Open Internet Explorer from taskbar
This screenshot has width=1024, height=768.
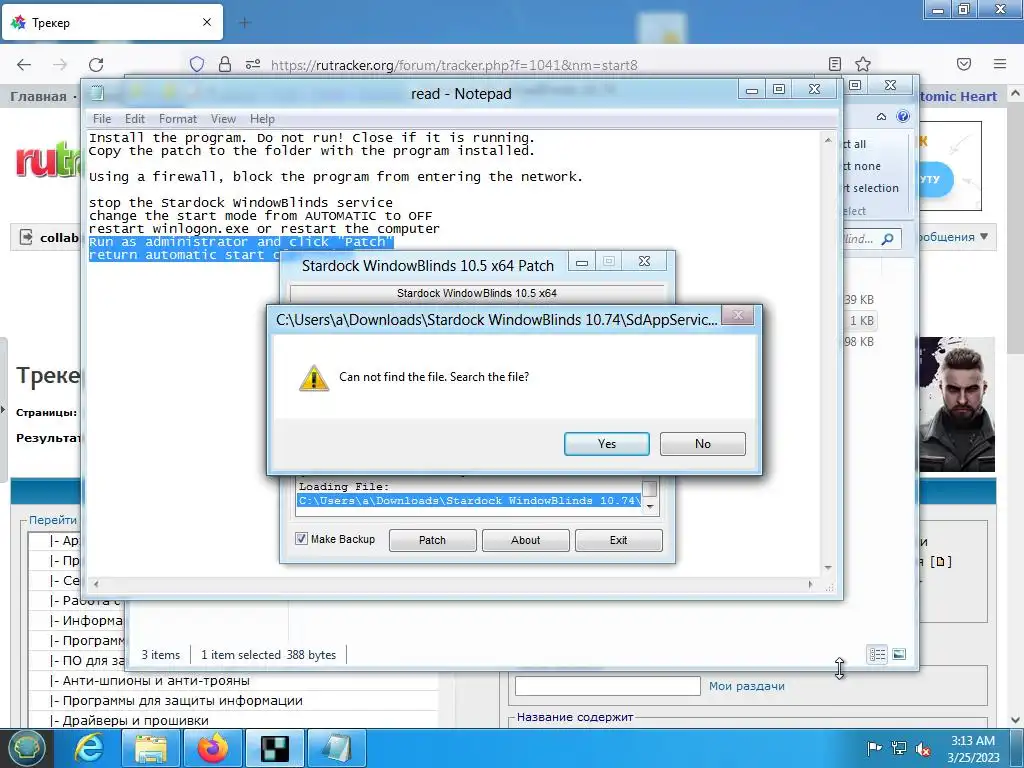point(89,748)
